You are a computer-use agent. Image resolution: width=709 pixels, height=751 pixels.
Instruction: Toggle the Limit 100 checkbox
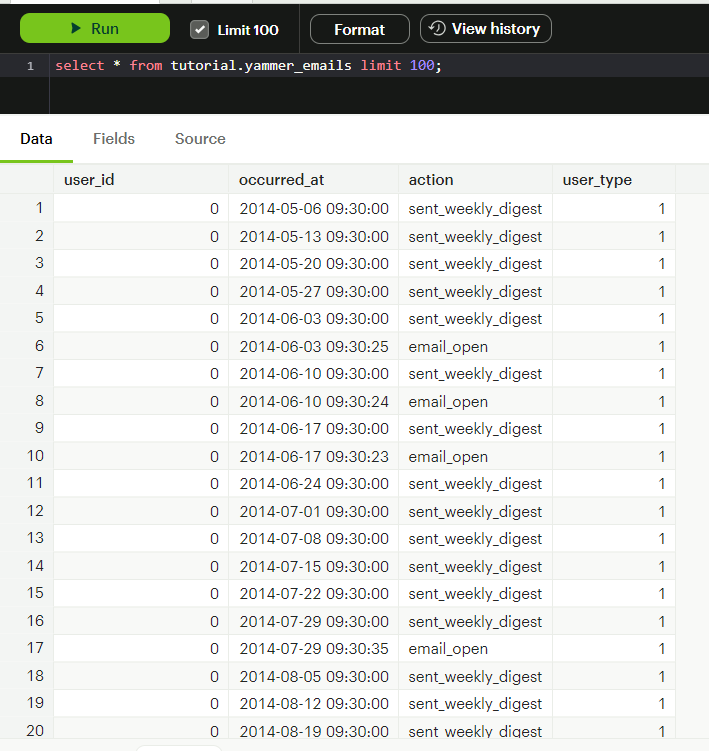click(199, 30)
